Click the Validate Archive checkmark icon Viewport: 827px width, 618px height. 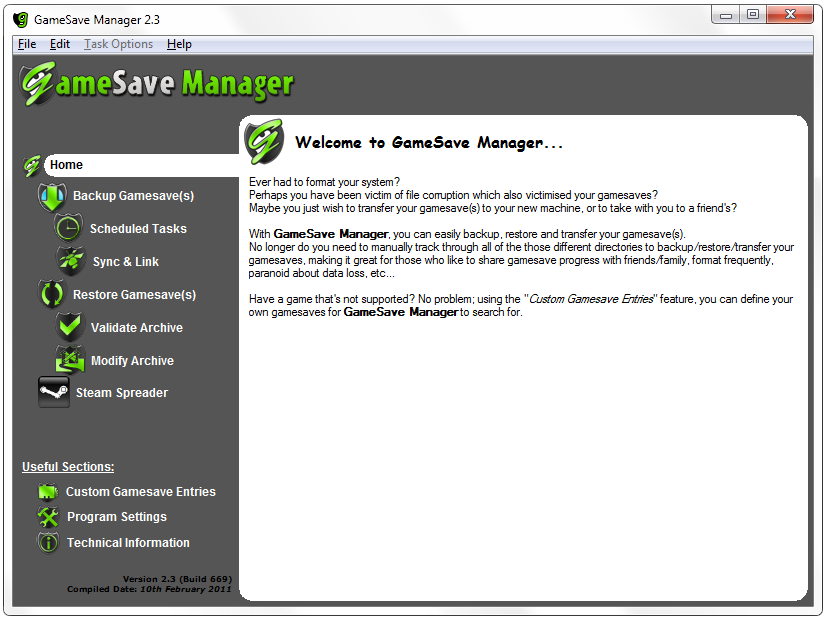pos(70,327)
